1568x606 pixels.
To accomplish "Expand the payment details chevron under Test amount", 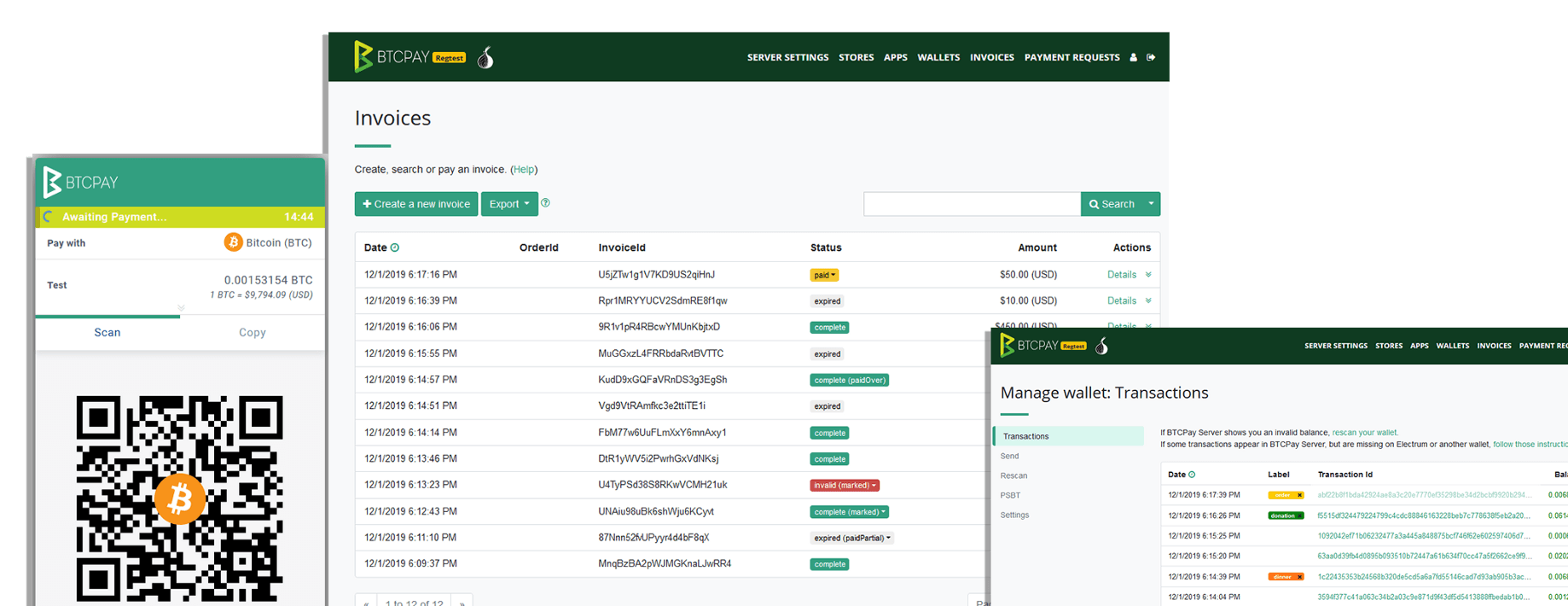I will 181,308.
